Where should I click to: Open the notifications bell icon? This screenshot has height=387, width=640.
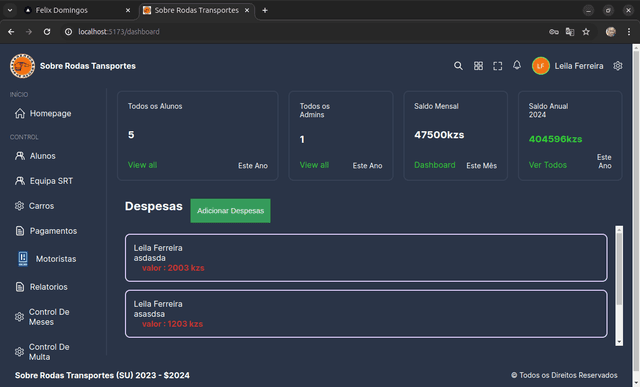(x=517, y=65)
